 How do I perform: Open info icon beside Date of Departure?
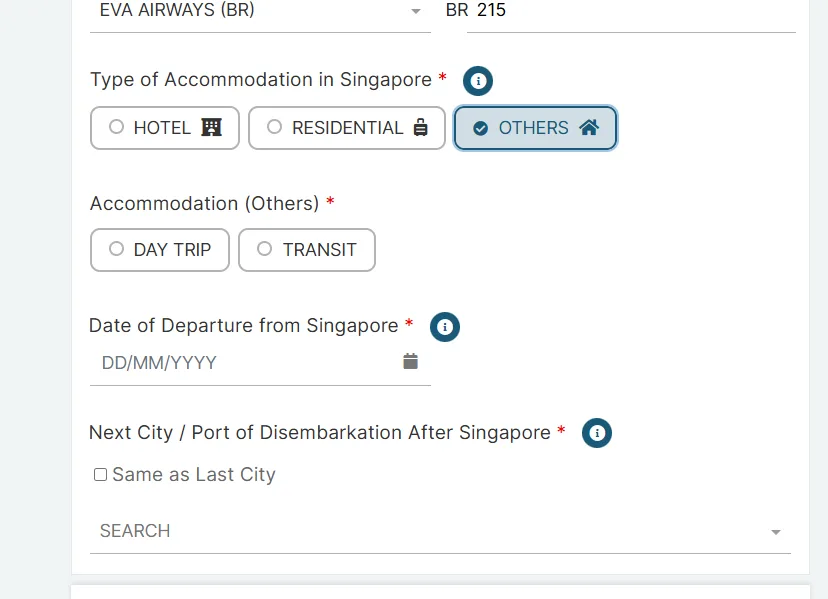pos(445,327)
